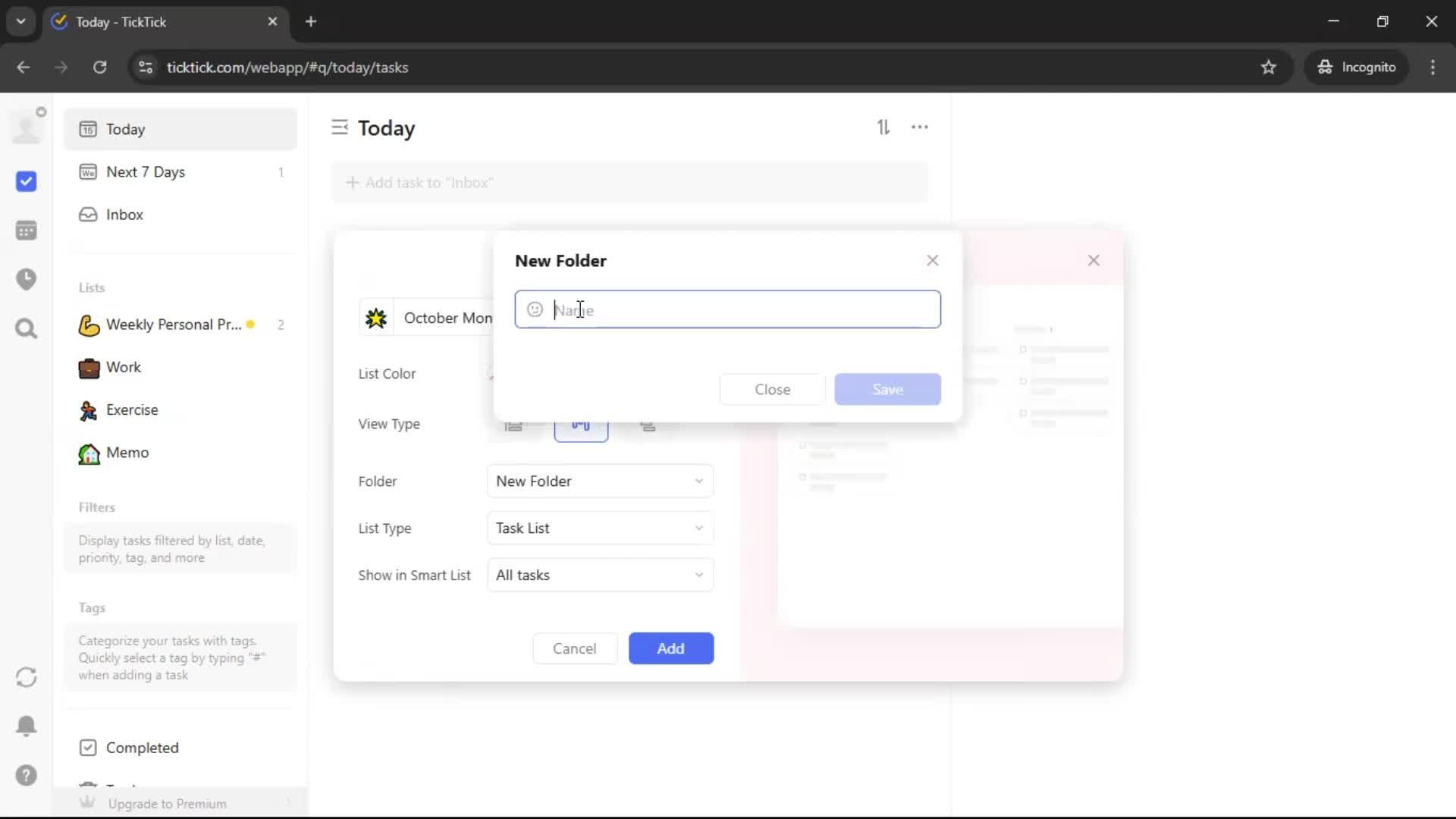Screen dimensions: 1456x819
Task: Open the Help question mark icon
Action: (27, 775)
